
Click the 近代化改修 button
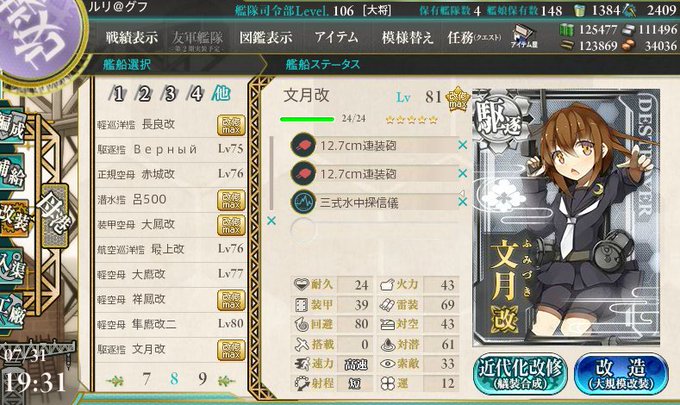pyautogui.click(x=520, y=373)
